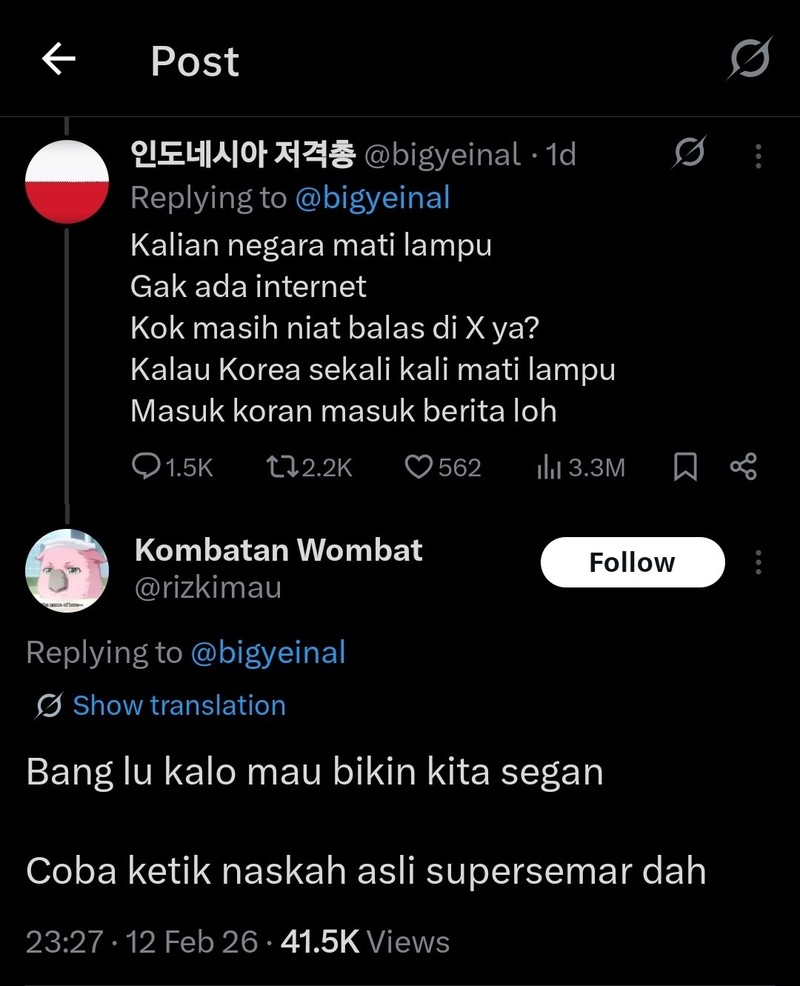Click the repost icon showing 2.2K
The width and height of the screenshot is (800, 986).
[x=282, y=466]
